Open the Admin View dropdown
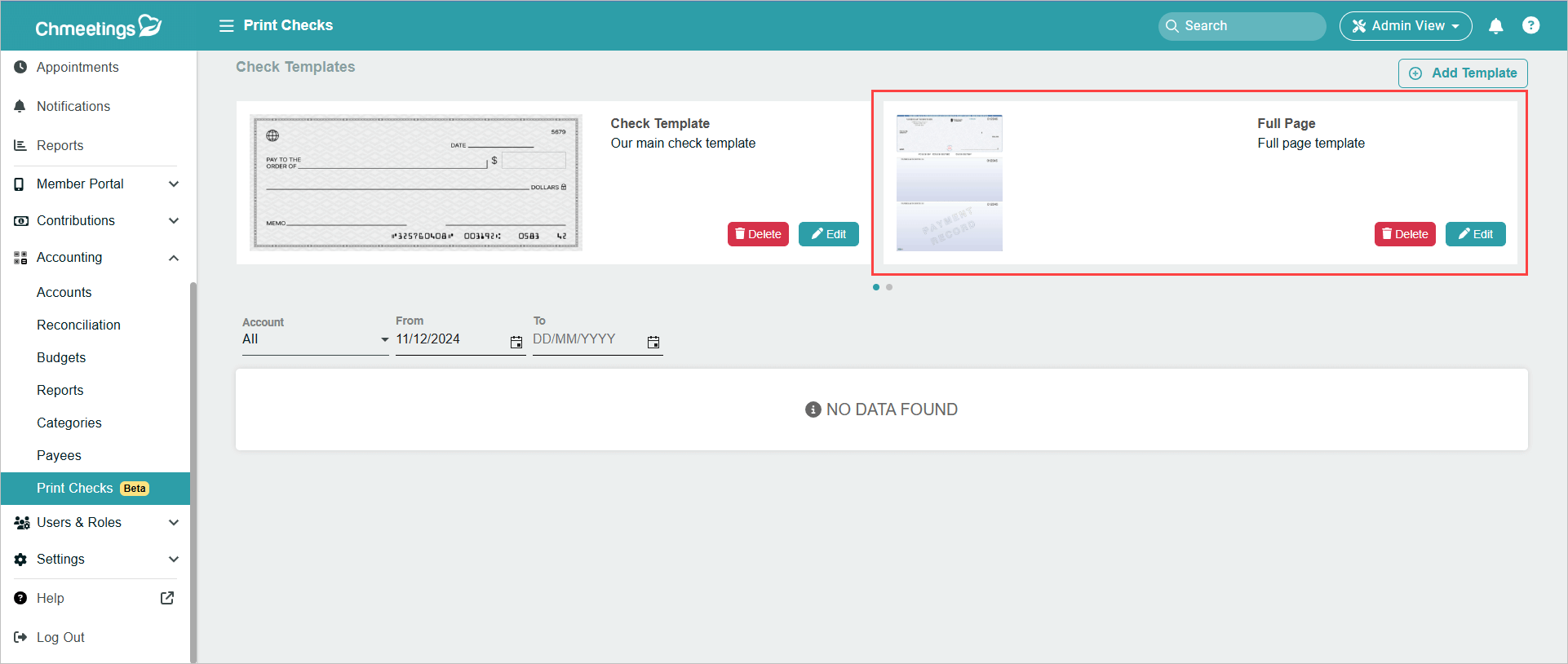Viewport: 1568px width, 664px height. click(1406, 26)
